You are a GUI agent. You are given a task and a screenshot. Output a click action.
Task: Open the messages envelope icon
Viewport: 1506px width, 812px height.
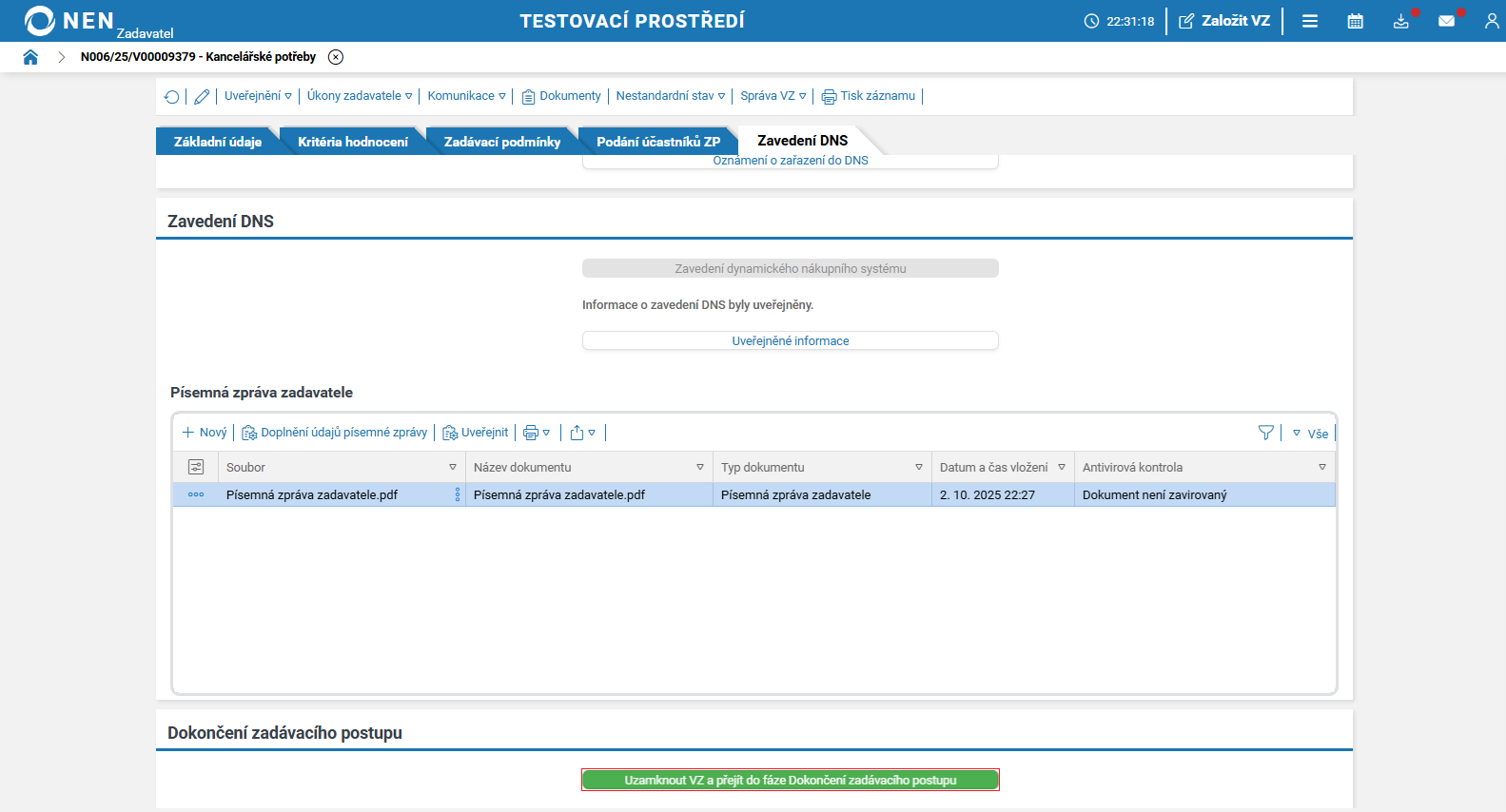click(1446, 21)
